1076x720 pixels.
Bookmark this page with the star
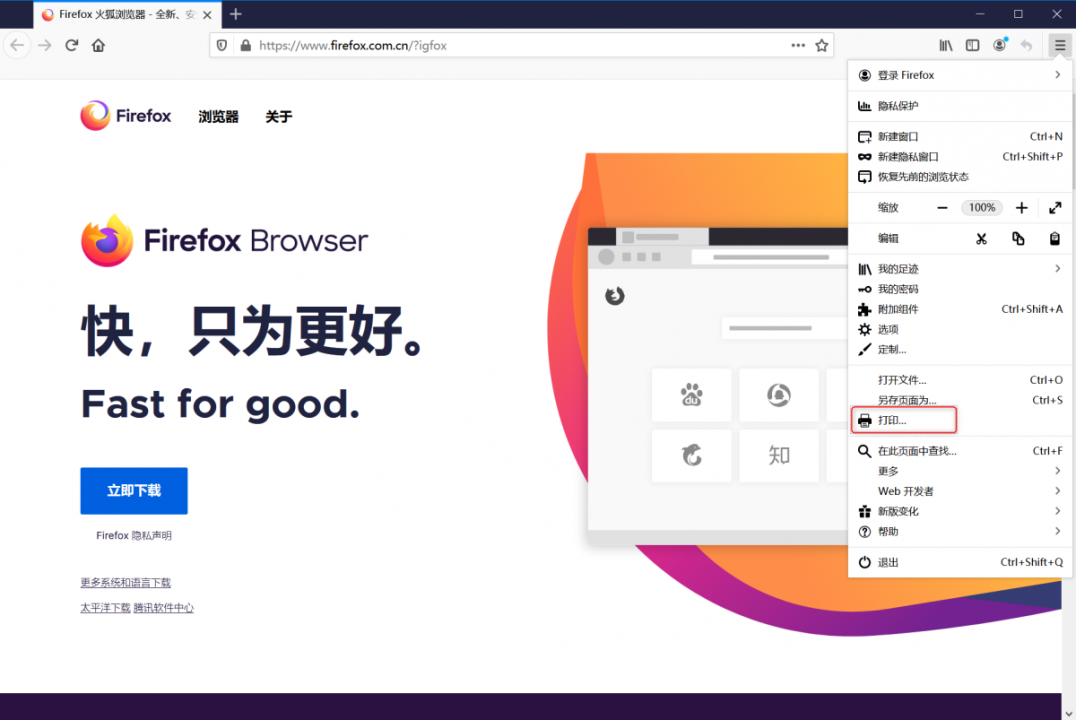point(821,45)
